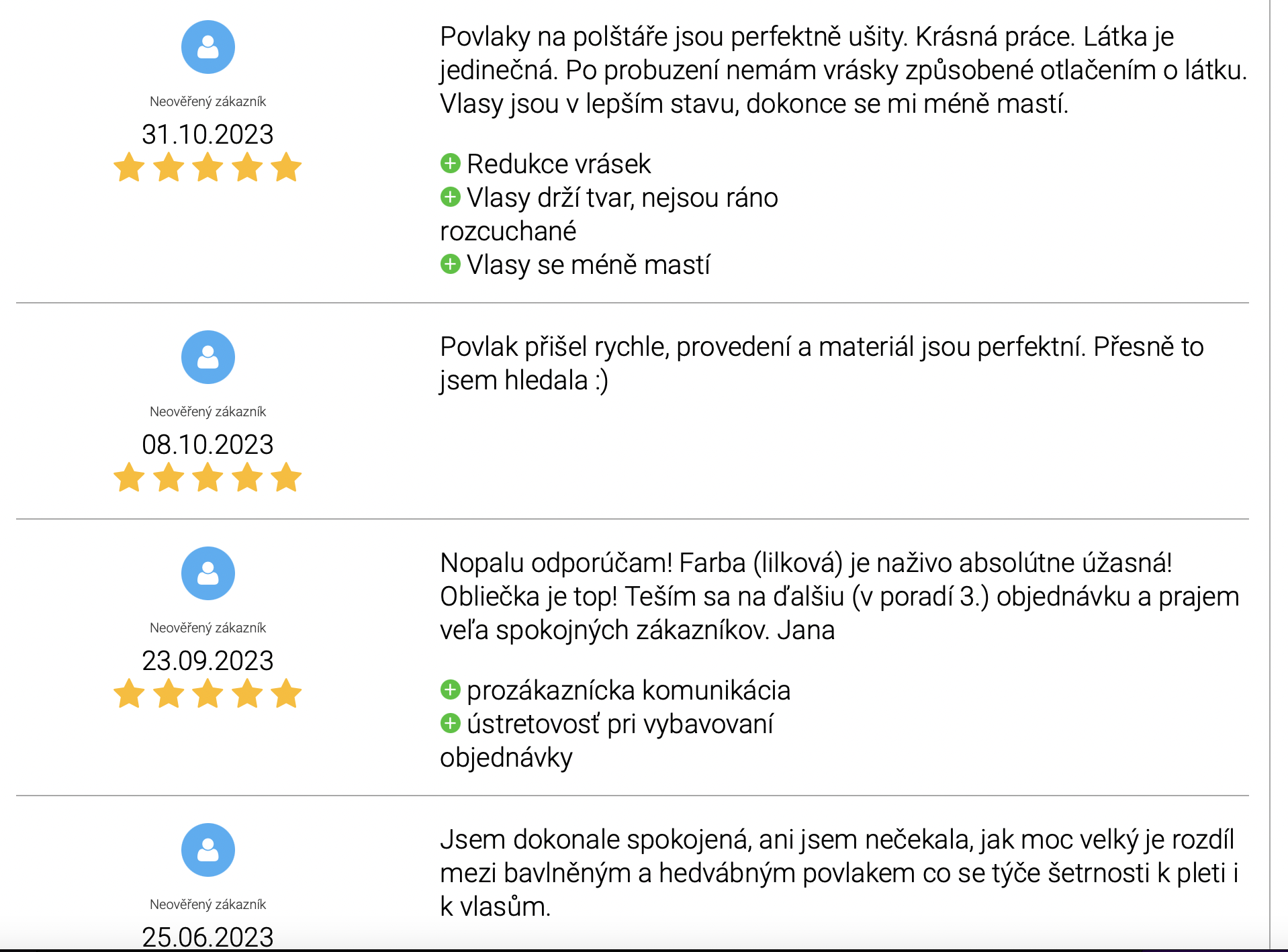Image resolution: width=1288 pixels, height=952 pixels.
Task: Click the green plus icon beside Redukce vrásek
Action: coord(450,163)
